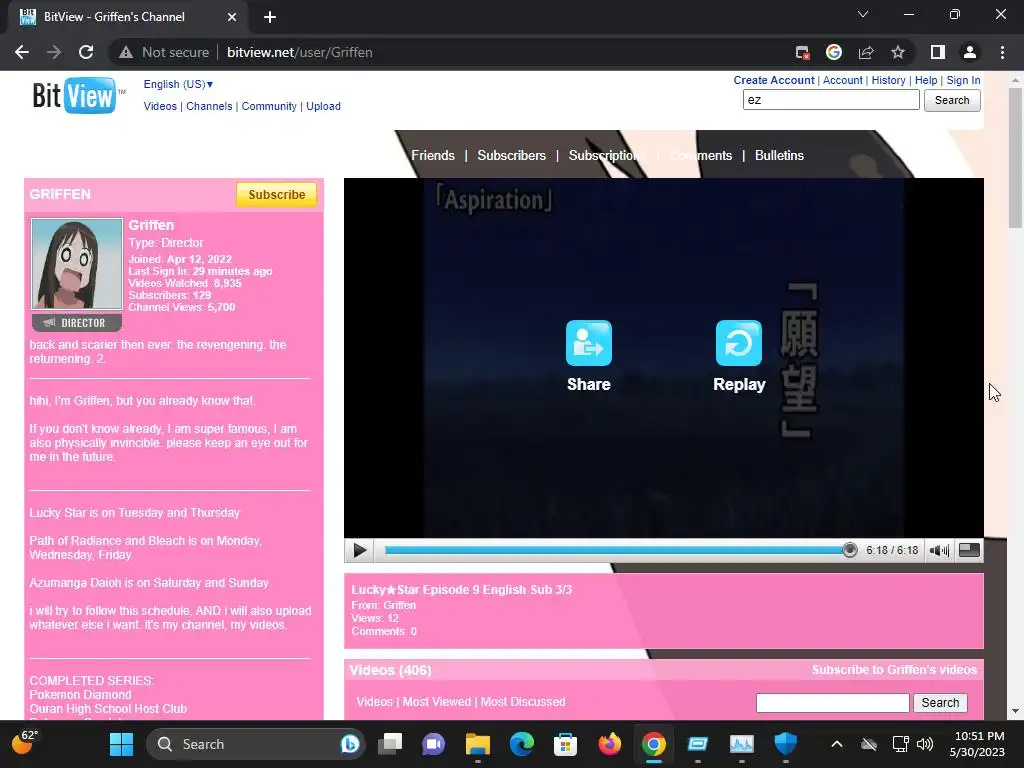Open the English (US) language dropdown
The width and height of the screenshot is (1024, 768).
click(x=178, y=84)
